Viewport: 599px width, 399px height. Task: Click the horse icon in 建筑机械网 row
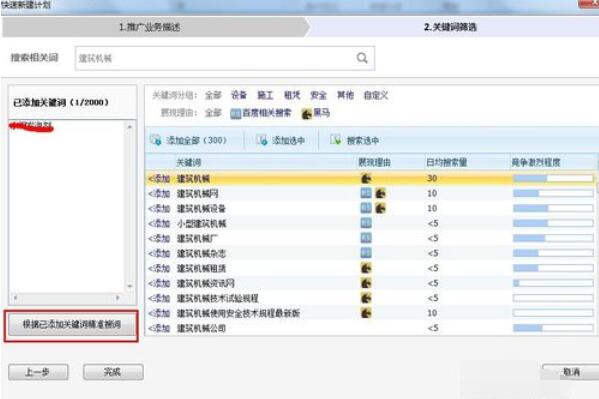pos(380,193)
